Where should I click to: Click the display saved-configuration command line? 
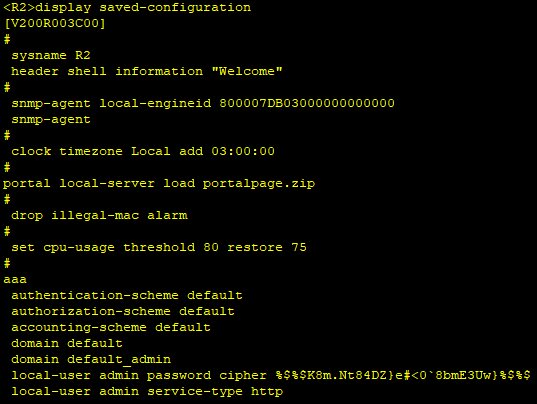tap(127, 8)
